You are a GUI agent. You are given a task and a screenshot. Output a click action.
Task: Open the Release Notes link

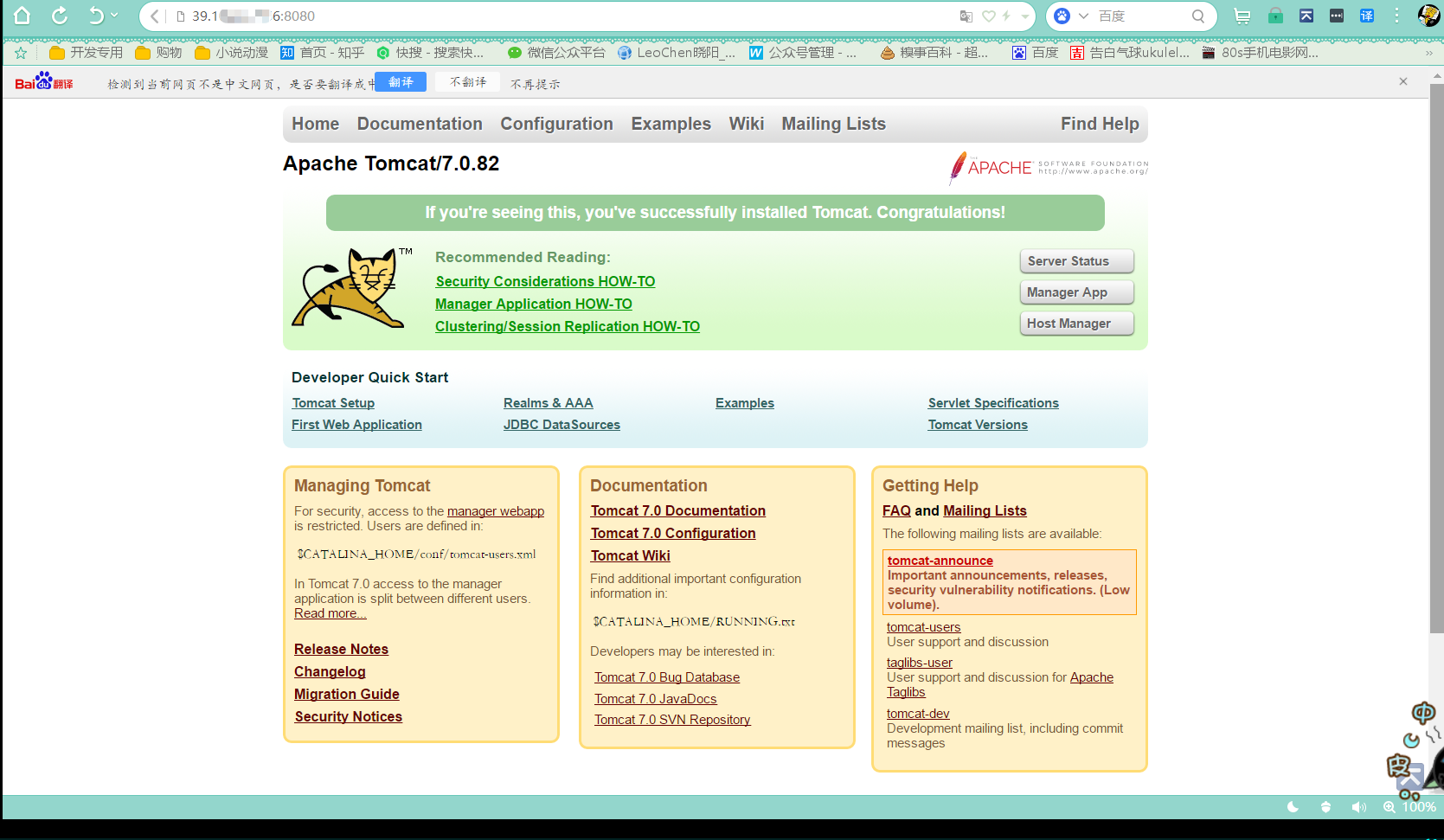[341, 649]
